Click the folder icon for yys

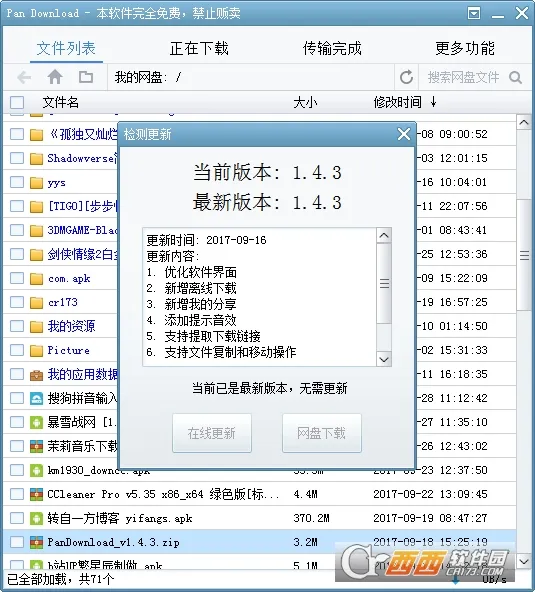point(36,183)
